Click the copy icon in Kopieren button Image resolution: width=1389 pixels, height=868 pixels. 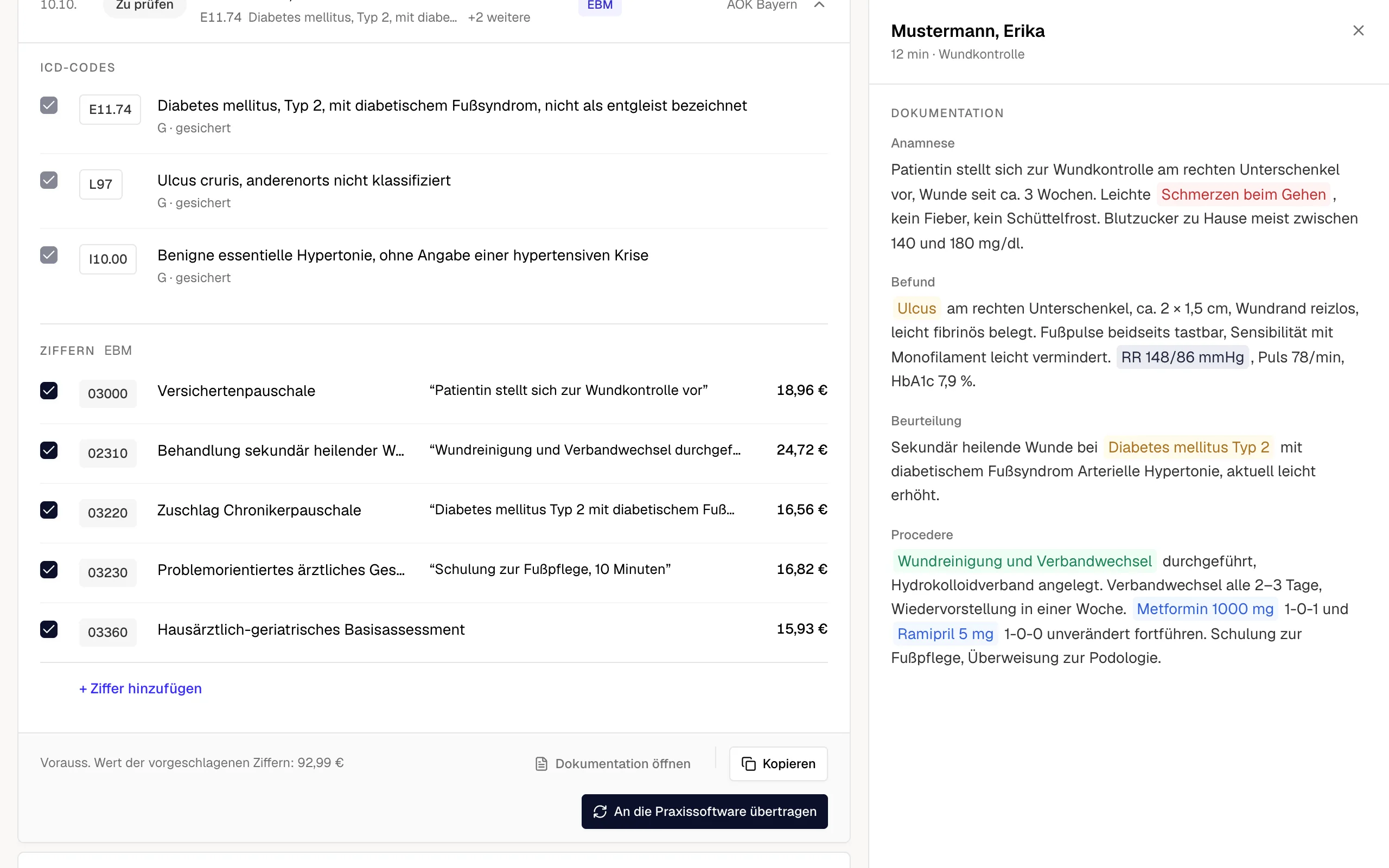[x=748, y=763]
